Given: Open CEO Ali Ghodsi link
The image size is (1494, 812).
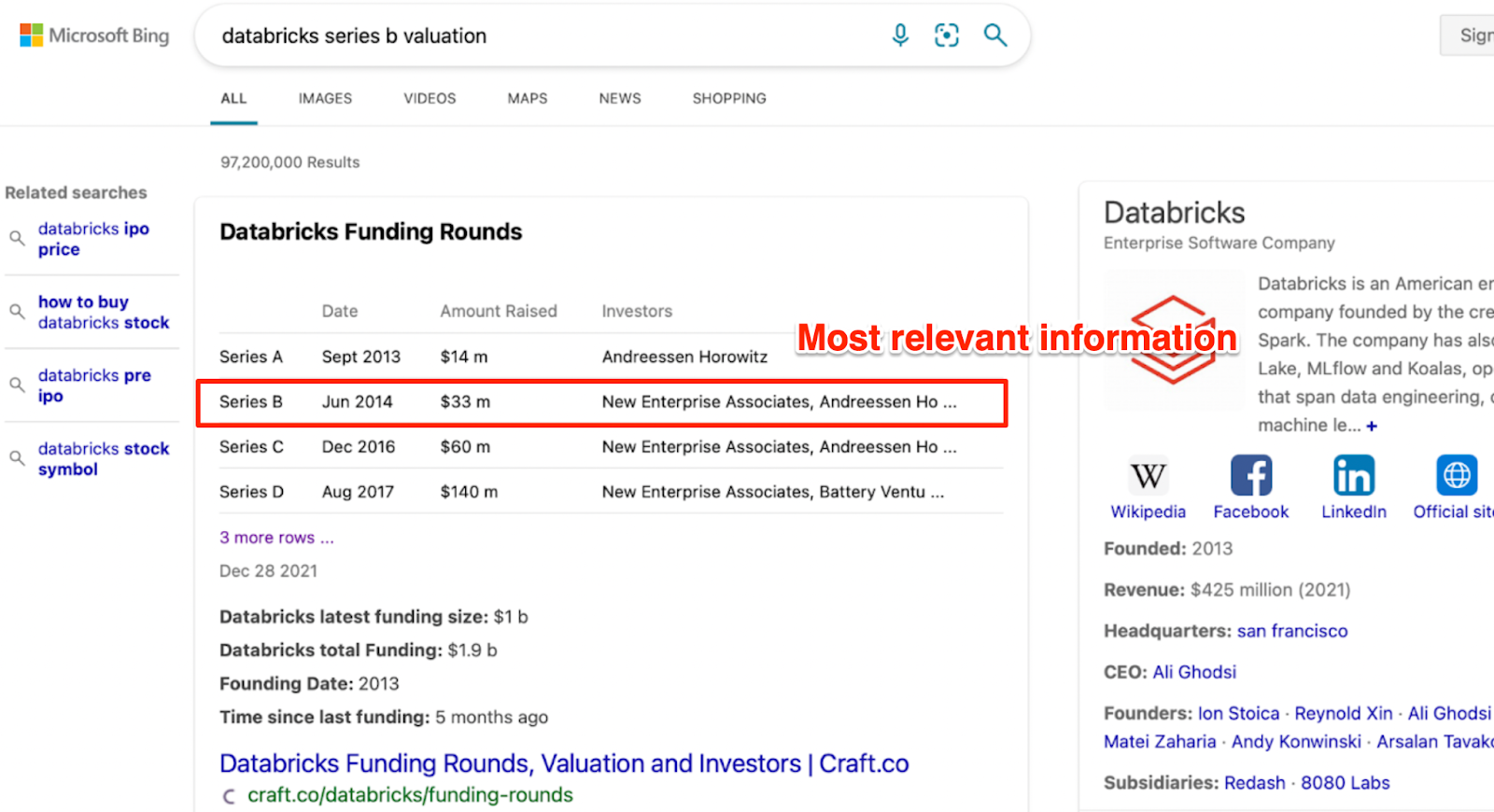Looking at the screenshot, I should pyautogui.click(x=1194, y=672).
